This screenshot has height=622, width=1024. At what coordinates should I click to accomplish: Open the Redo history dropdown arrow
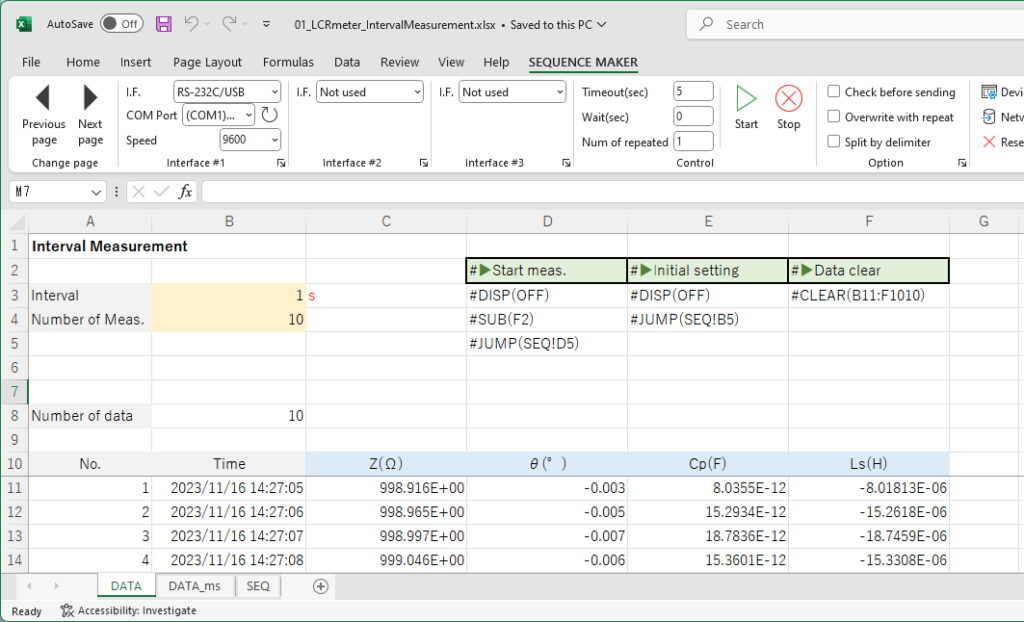point(246,24)
